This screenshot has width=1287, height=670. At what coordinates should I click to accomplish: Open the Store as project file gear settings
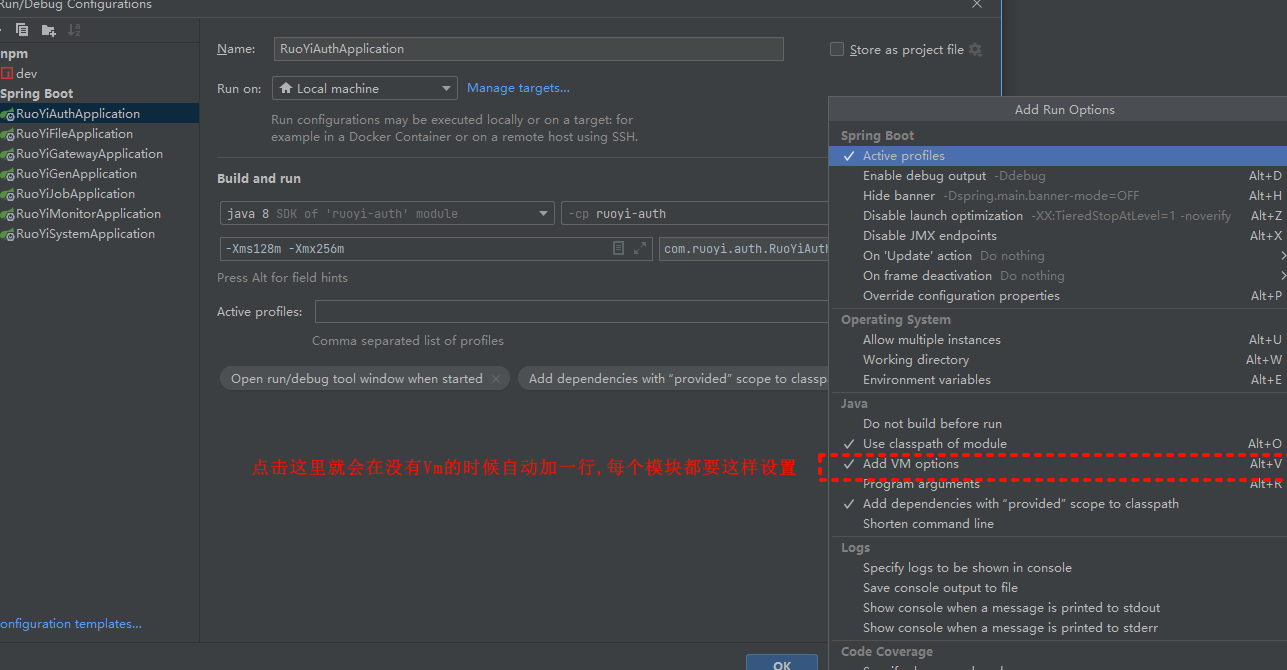[x=976, y=50]
